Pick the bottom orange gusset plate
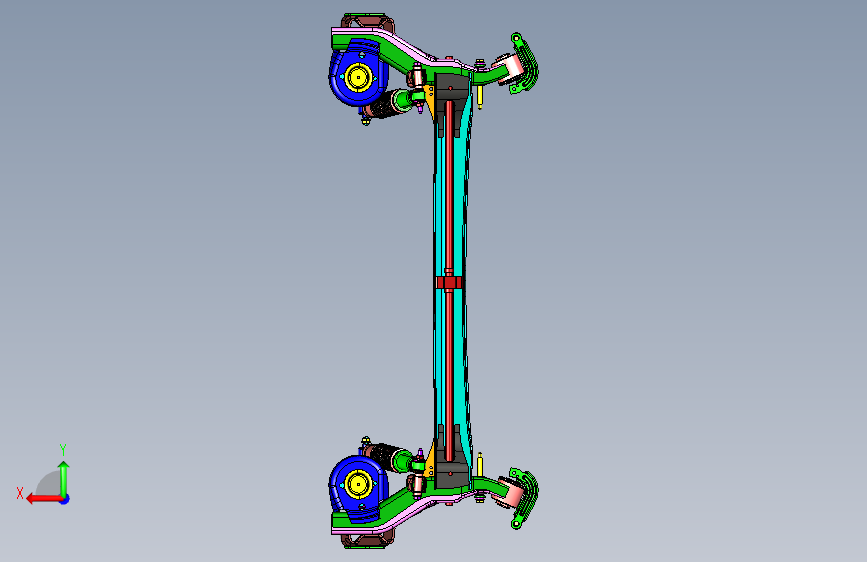Screen dimensions: 867x562 430,462
